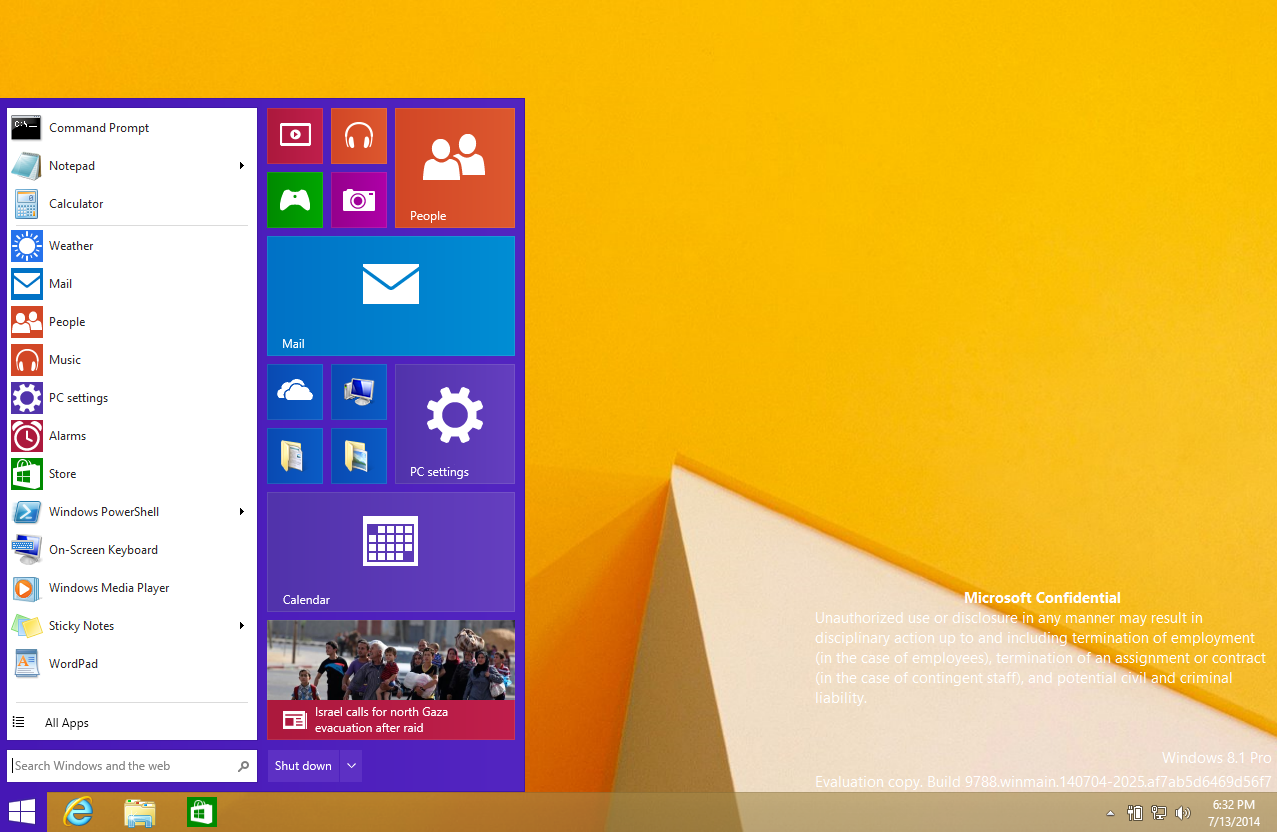Viewport: 1277px width, 832px height.
Task: Open the wide Mail tile
Action: point(391,296)
